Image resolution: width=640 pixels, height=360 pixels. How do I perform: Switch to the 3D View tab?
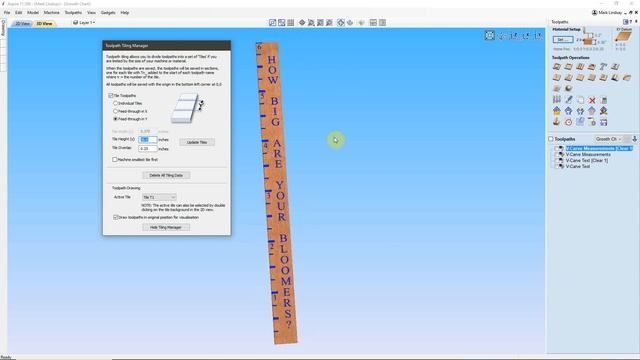pos(44,24)
